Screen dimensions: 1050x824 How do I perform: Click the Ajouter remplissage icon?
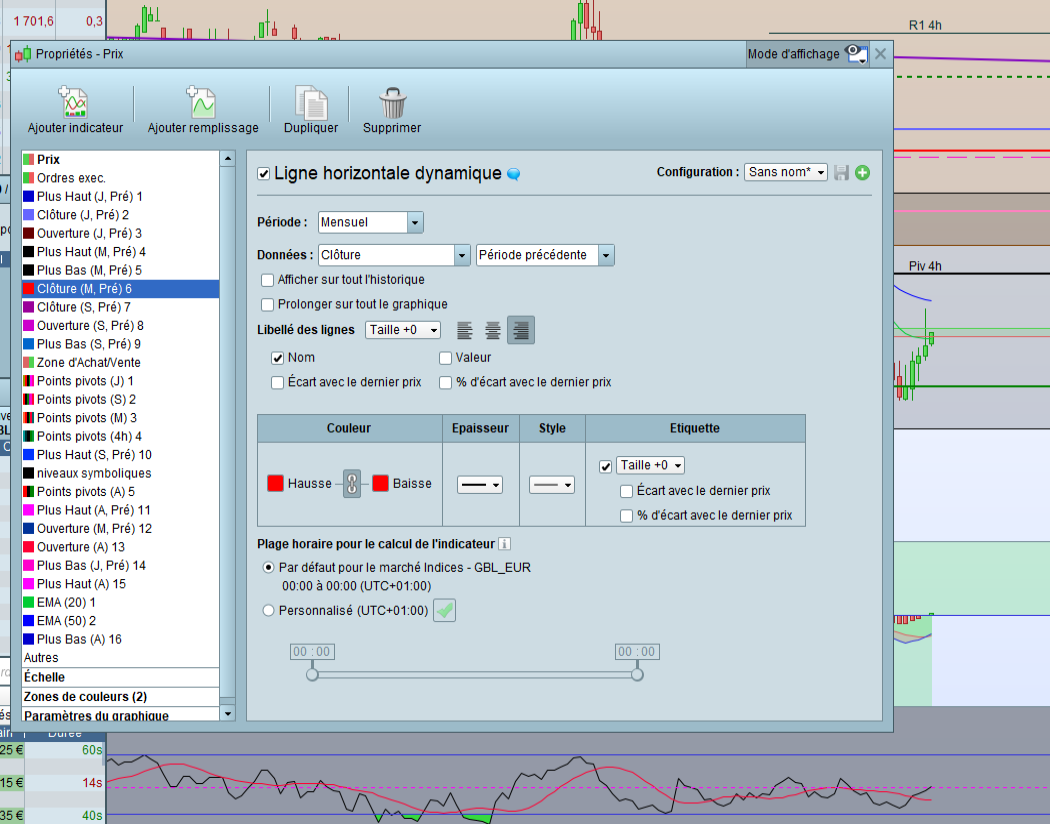(202, 103)
